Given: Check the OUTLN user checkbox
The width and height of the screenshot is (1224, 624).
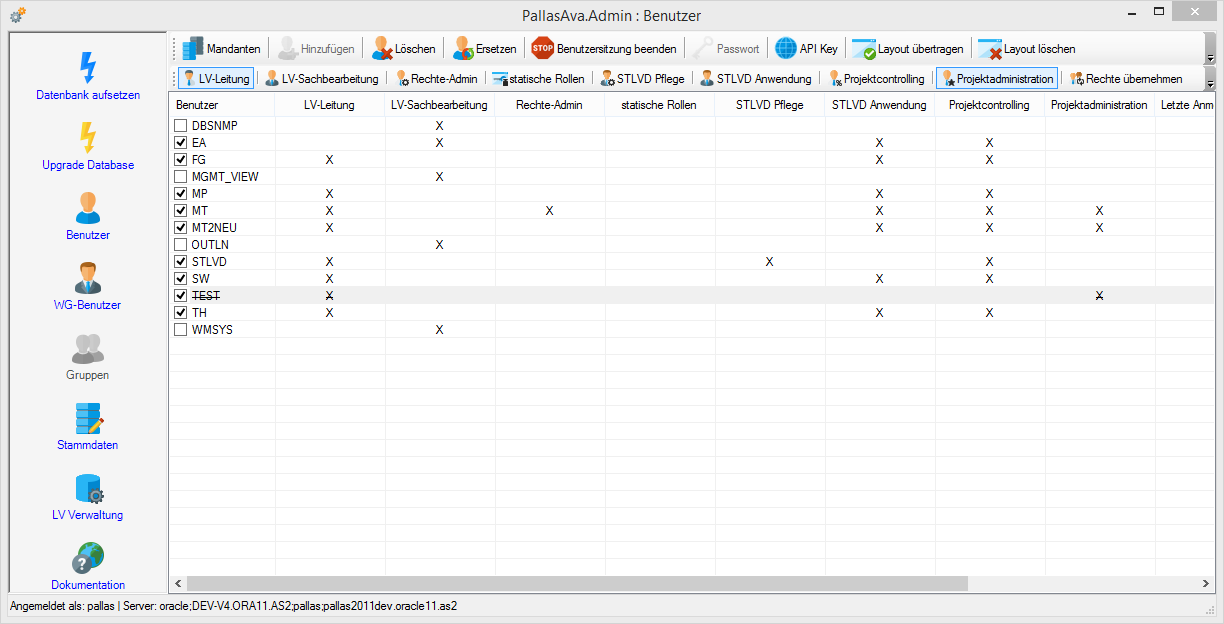Looking at the screenshot, I should (x=181, y=245).
